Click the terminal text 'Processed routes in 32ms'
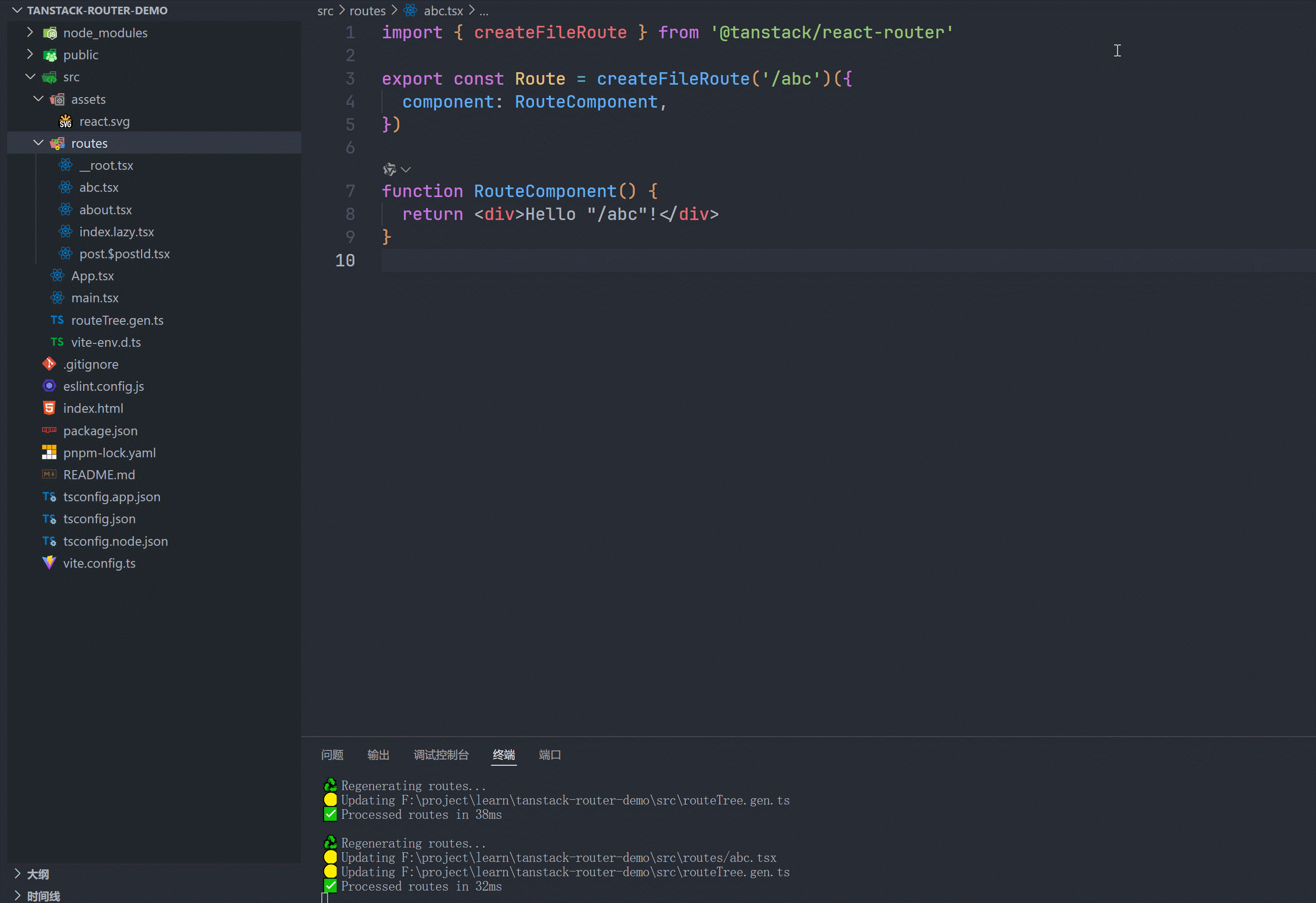The height and width of the screenshot is (903, 1316). (421, 886)
